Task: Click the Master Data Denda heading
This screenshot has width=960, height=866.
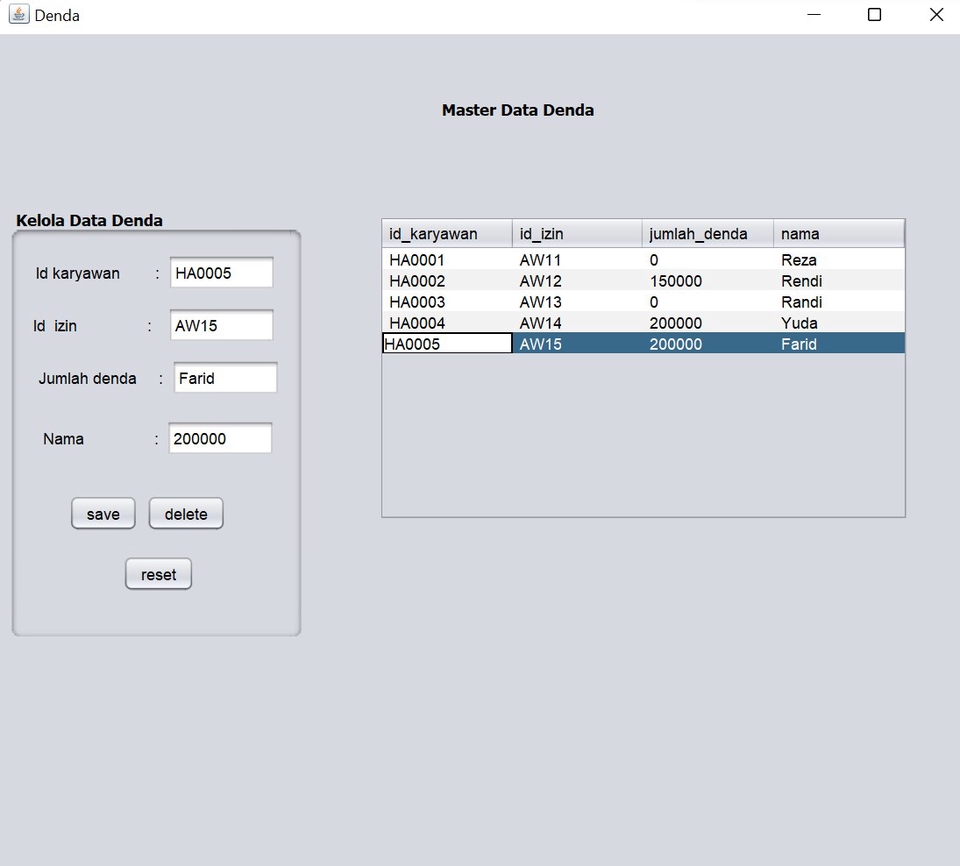Action: point(518,110)
